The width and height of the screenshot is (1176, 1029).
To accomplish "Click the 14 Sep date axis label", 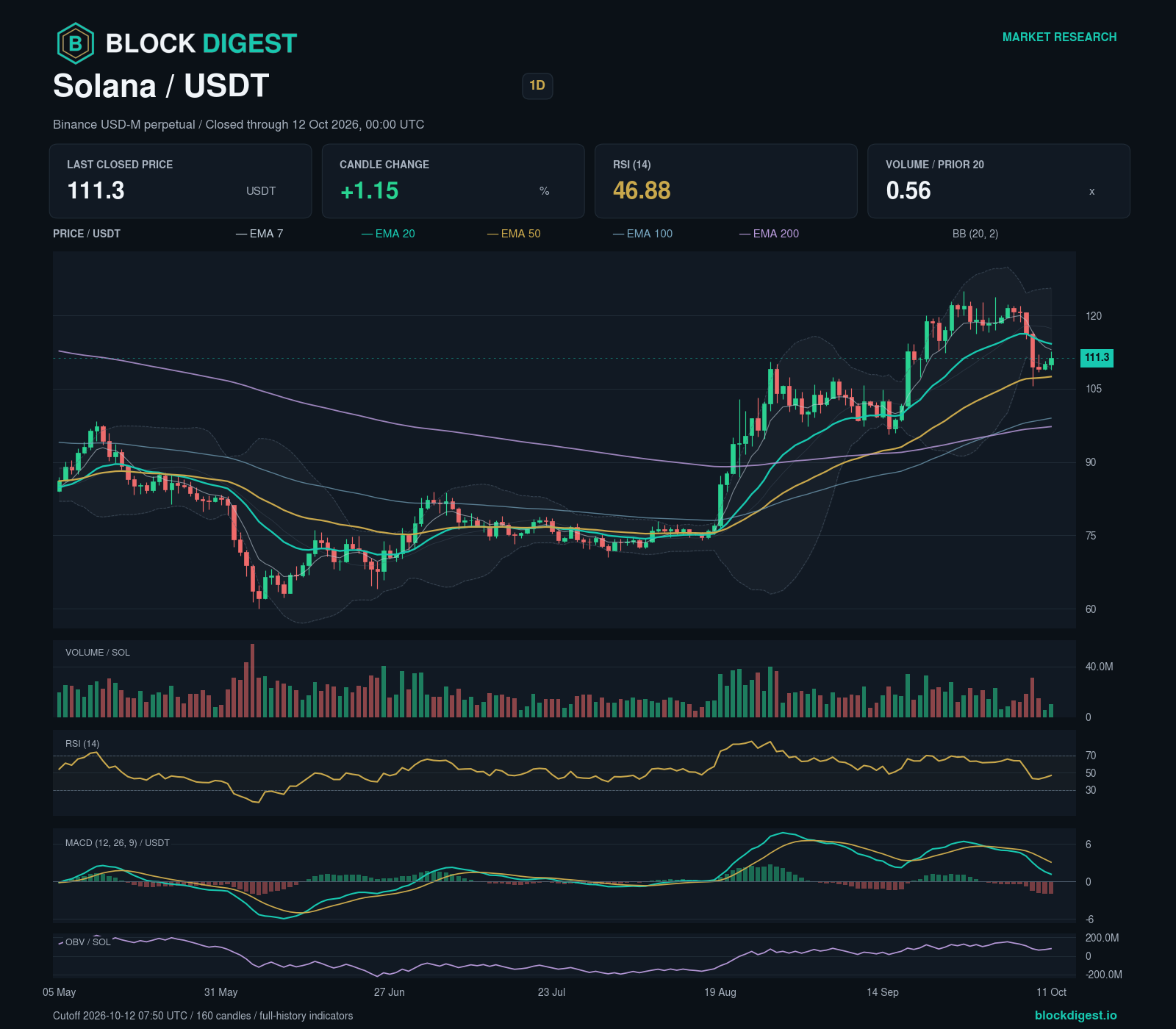I will (x=883, y=992).
